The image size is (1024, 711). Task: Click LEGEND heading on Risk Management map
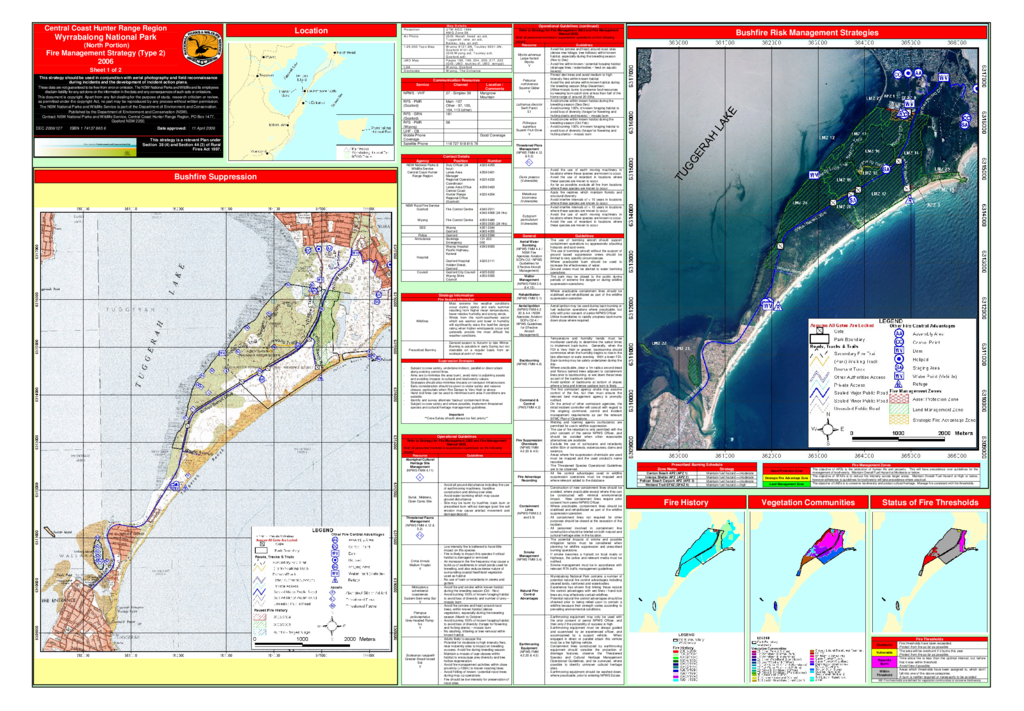(890, 321)
